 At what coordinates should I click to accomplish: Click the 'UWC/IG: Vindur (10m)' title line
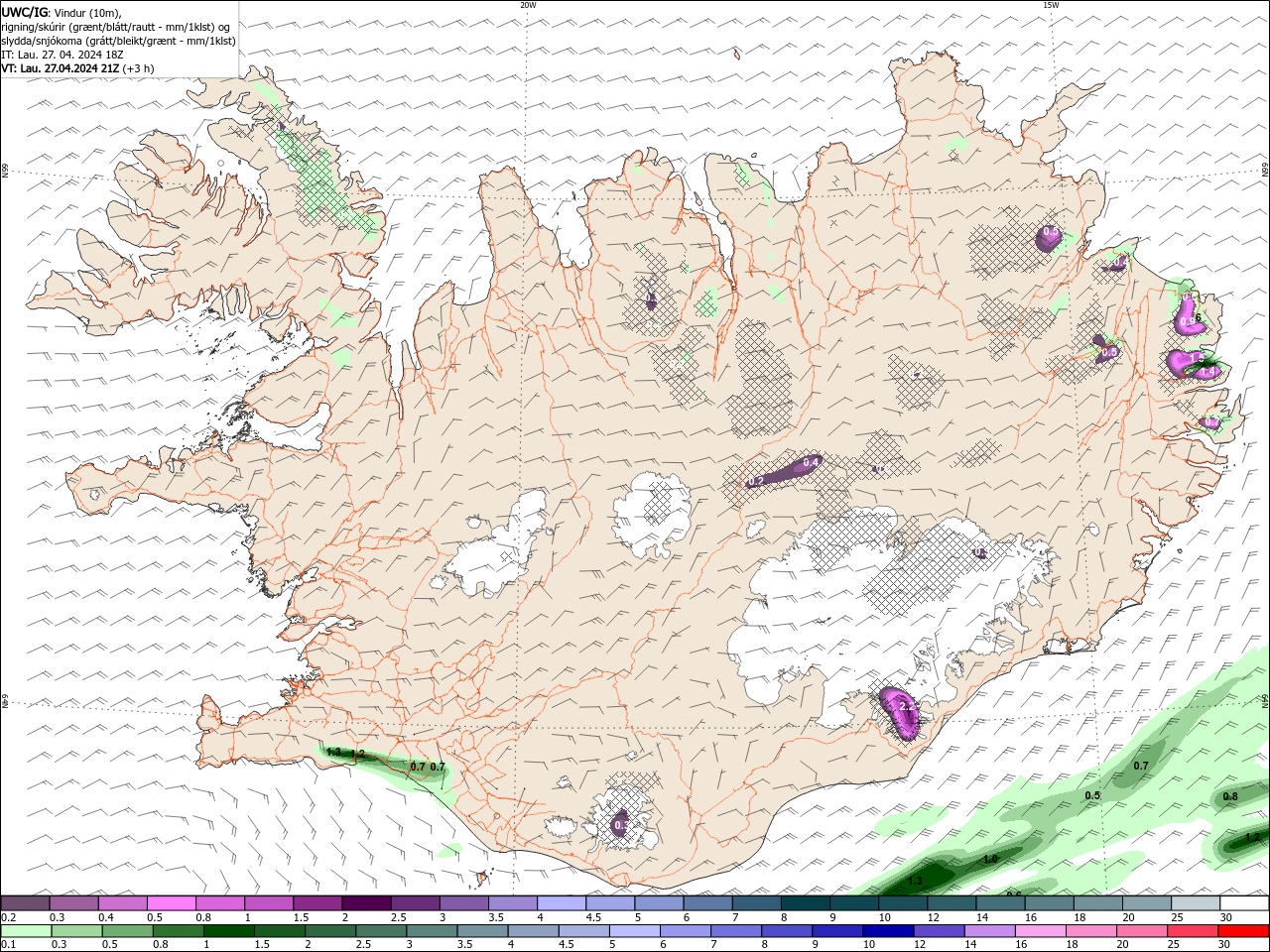(62, 12)
